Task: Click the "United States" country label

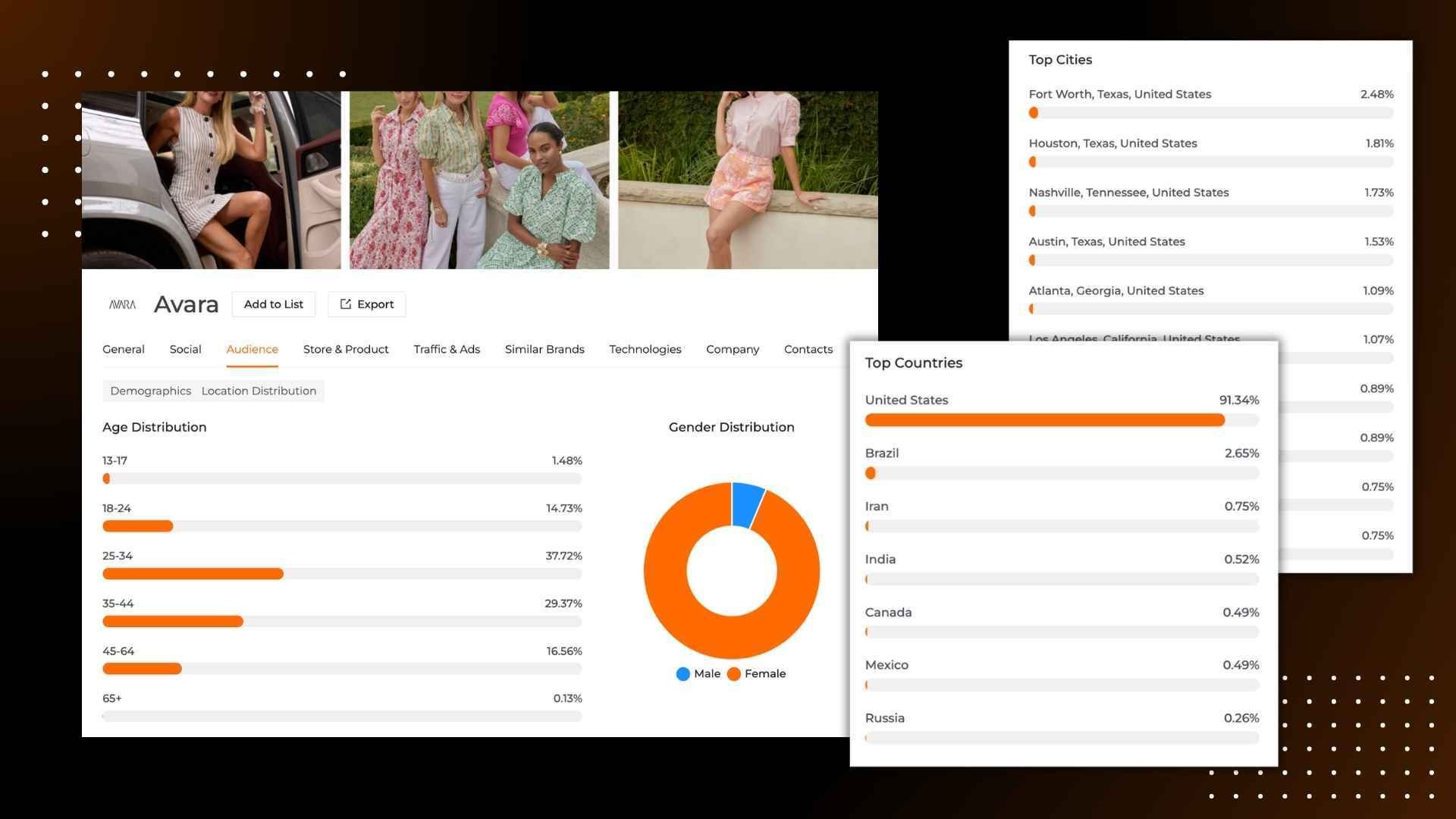Action: [906, 400]
